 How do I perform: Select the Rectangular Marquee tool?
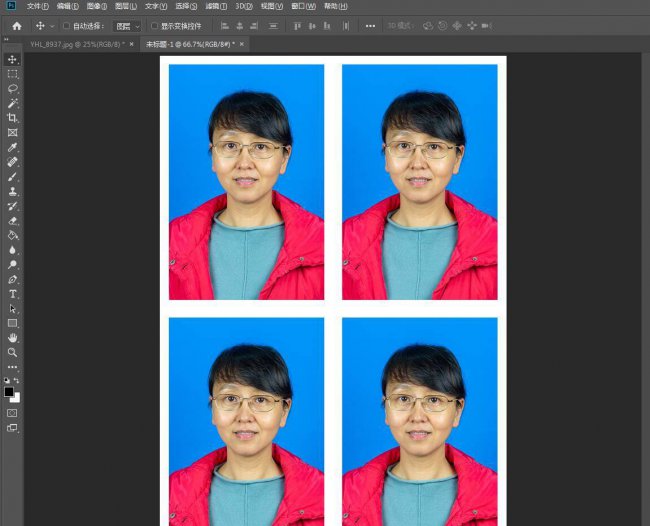coord(12,74)
